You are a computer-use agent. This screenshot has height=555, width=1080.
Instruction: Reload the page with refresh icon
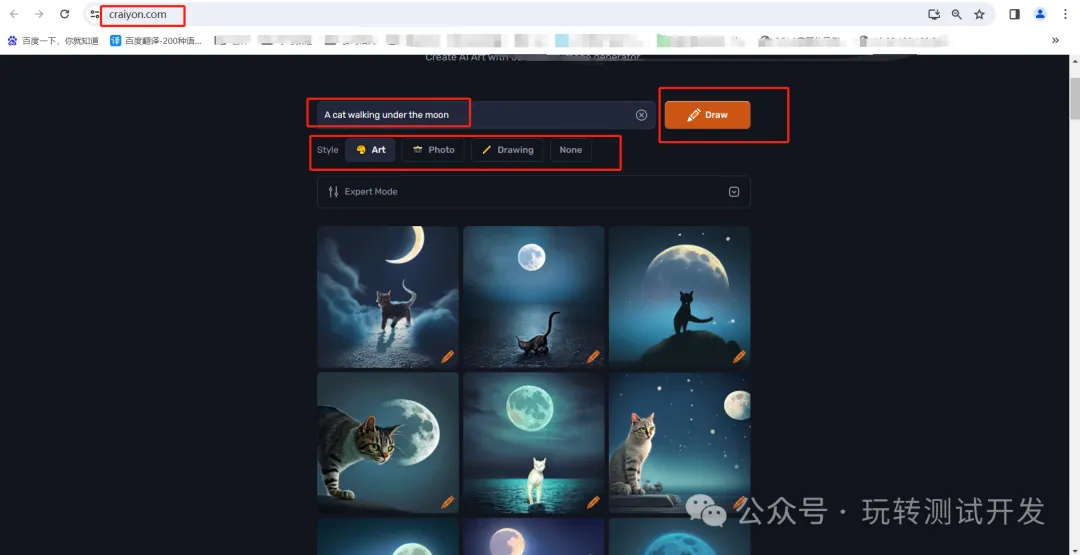pos(64,14)
